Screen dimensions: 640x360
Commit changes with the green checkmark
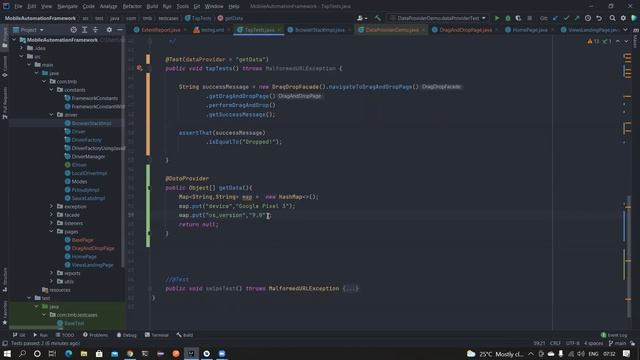[566, 18]
